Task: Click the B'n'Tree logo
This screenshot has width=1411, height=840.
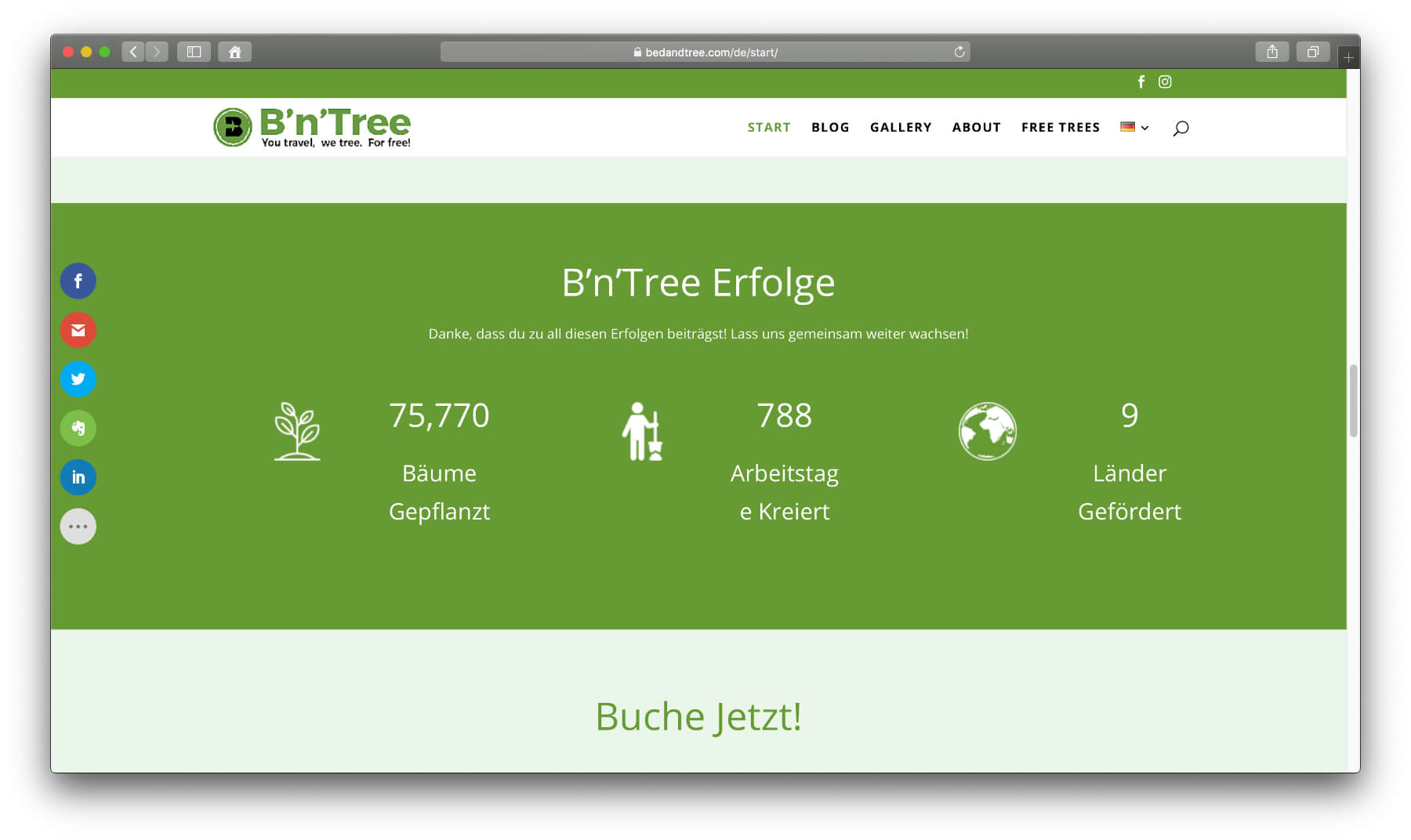Action: tap(312, 127)
